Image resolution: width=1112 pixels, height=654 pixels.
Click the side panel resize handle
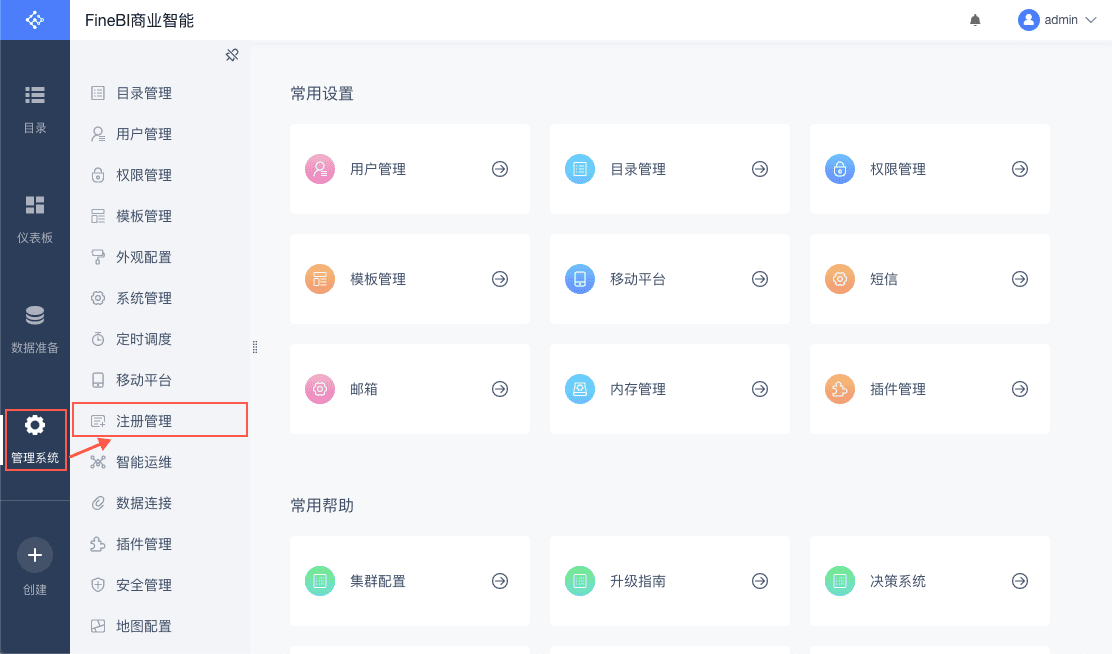pos(255,347)
